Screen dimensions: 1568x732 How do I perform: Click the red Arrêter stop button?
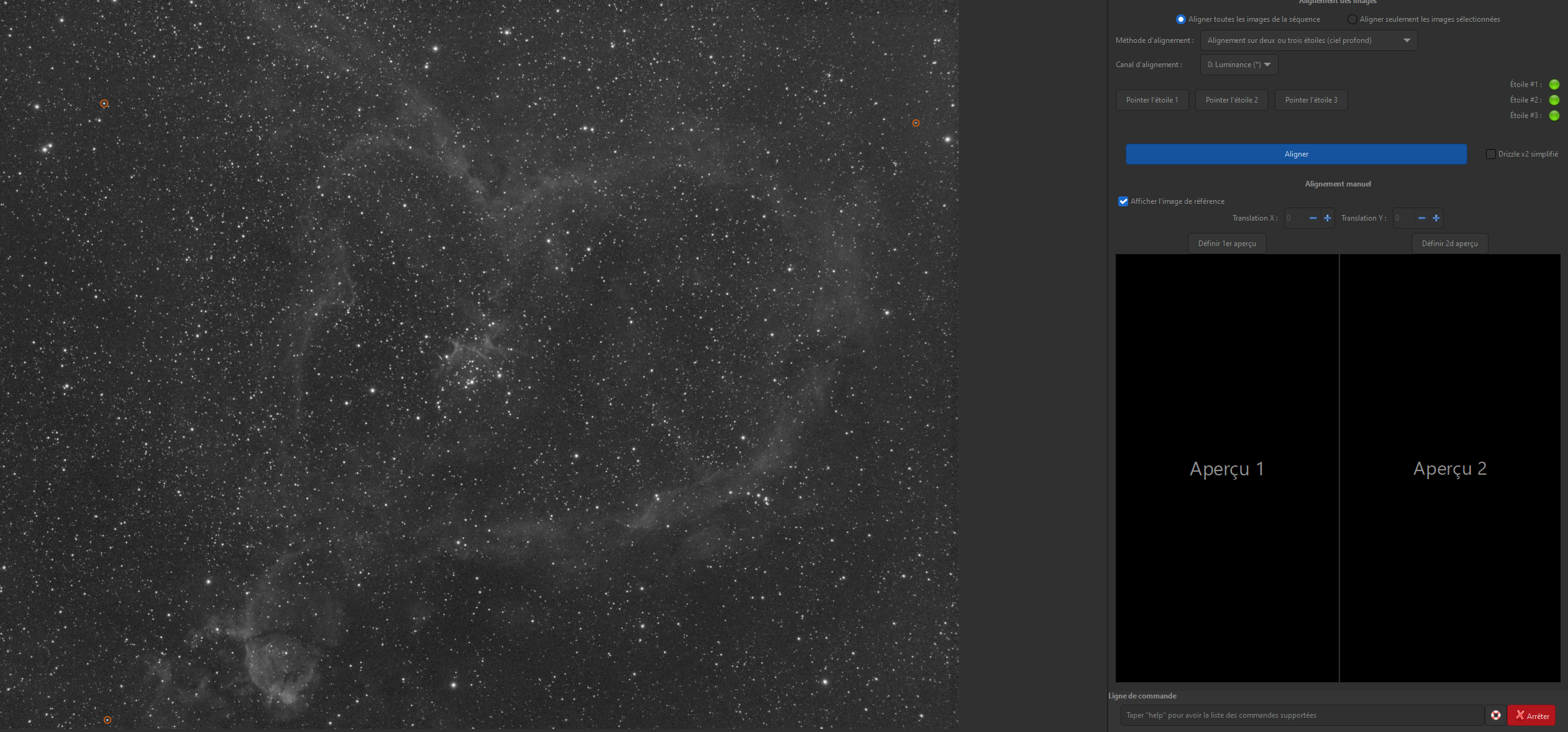[1531, 715]
